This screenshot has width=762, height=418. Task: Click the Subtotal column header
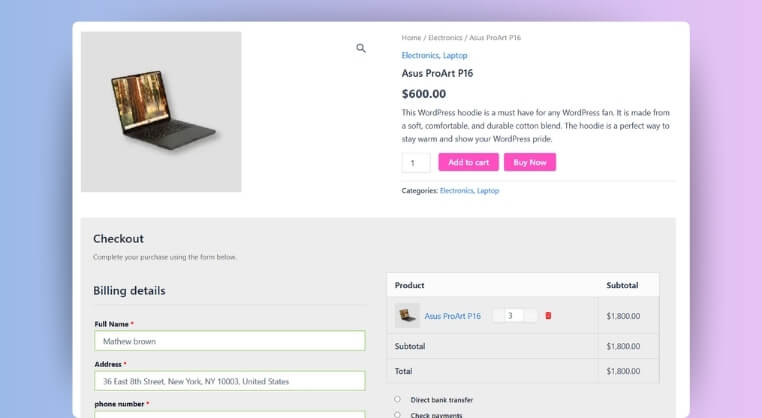(622, 285)
